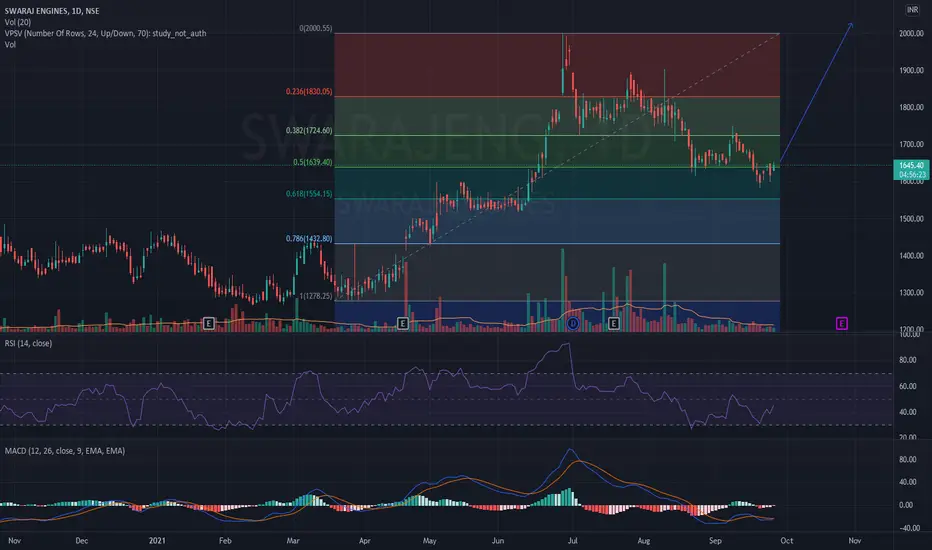Click the RSI axis 60.00 label
Viewport: 932px width, 550px height.
908,386
